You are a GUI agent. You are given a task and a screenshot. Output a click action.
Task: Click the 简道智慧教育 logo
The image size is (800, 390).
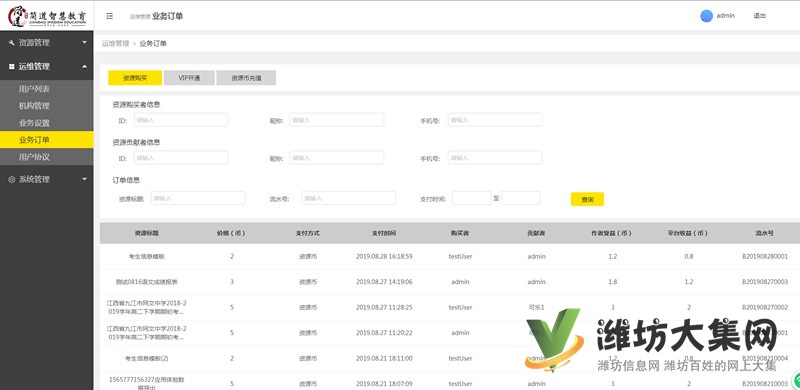pos(47,16)
